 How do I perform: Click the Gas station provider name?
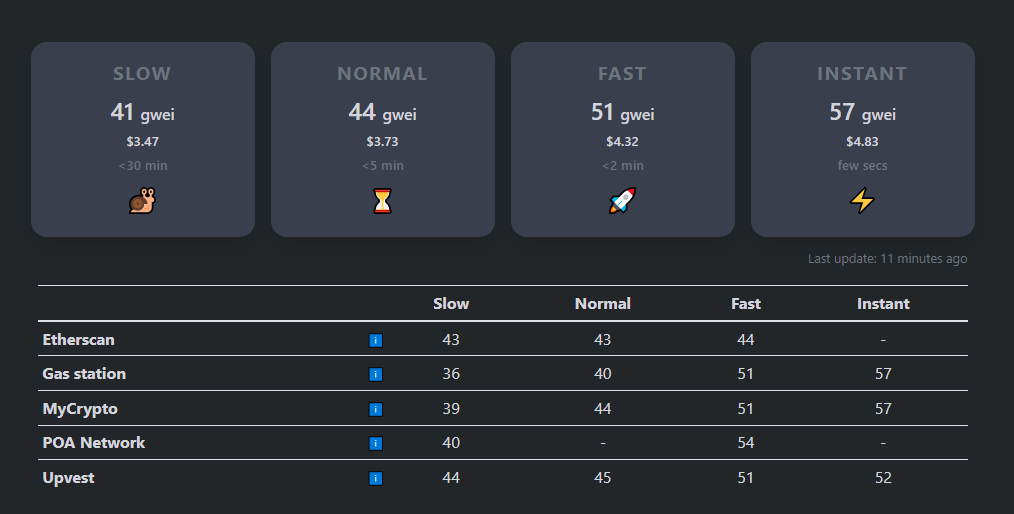point(84,374)
